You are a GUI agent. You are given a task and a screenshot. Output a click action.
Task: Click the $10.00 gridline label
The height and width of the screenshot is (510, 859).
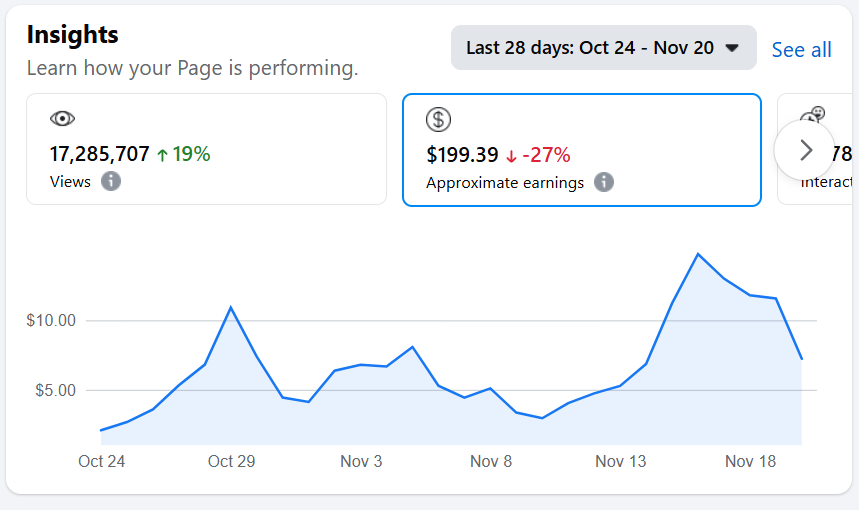(x=51, y=321)
